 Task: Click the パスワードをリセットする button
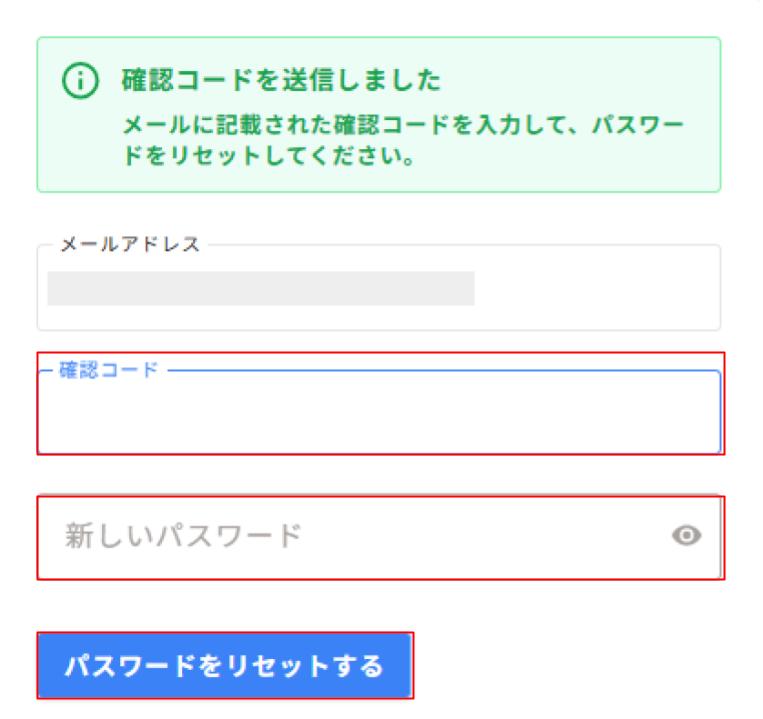[224, 666]
